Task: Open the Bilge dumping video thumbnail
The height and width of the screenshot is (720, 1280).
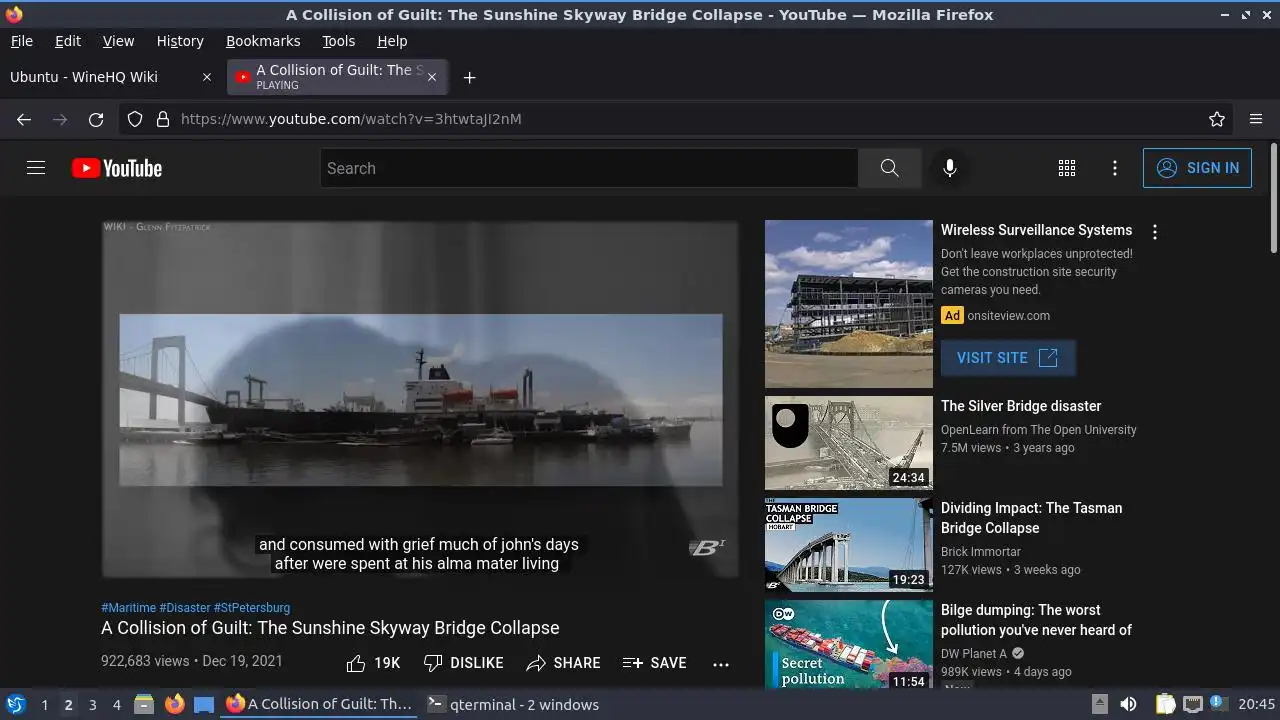Action: tap(849, 644)
